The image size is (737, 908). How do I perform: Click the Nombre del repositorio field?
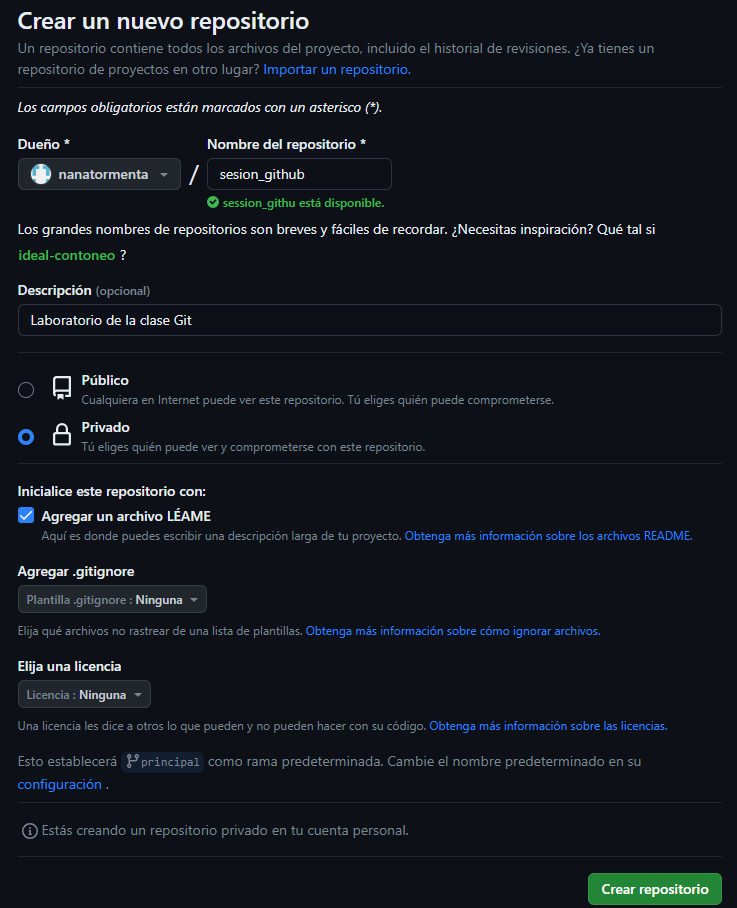click(298, 173)
